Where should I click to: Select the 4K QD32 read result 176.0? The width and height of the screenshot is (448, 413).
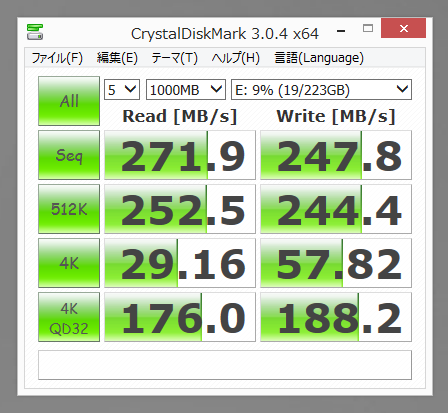[180, 317]
